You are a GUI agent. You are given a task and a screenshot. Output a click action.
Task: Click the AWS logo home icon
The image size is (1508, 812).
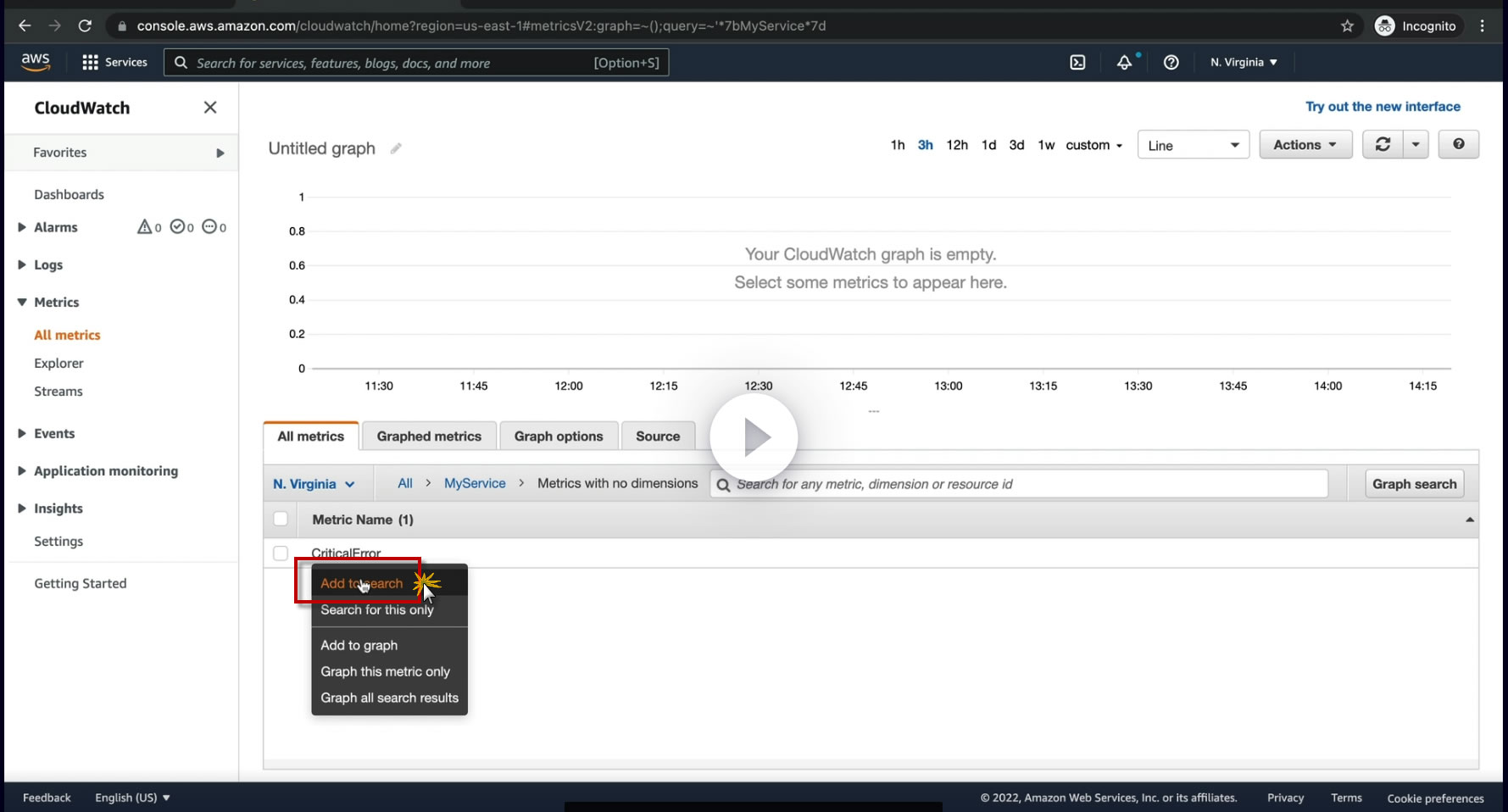36,62
